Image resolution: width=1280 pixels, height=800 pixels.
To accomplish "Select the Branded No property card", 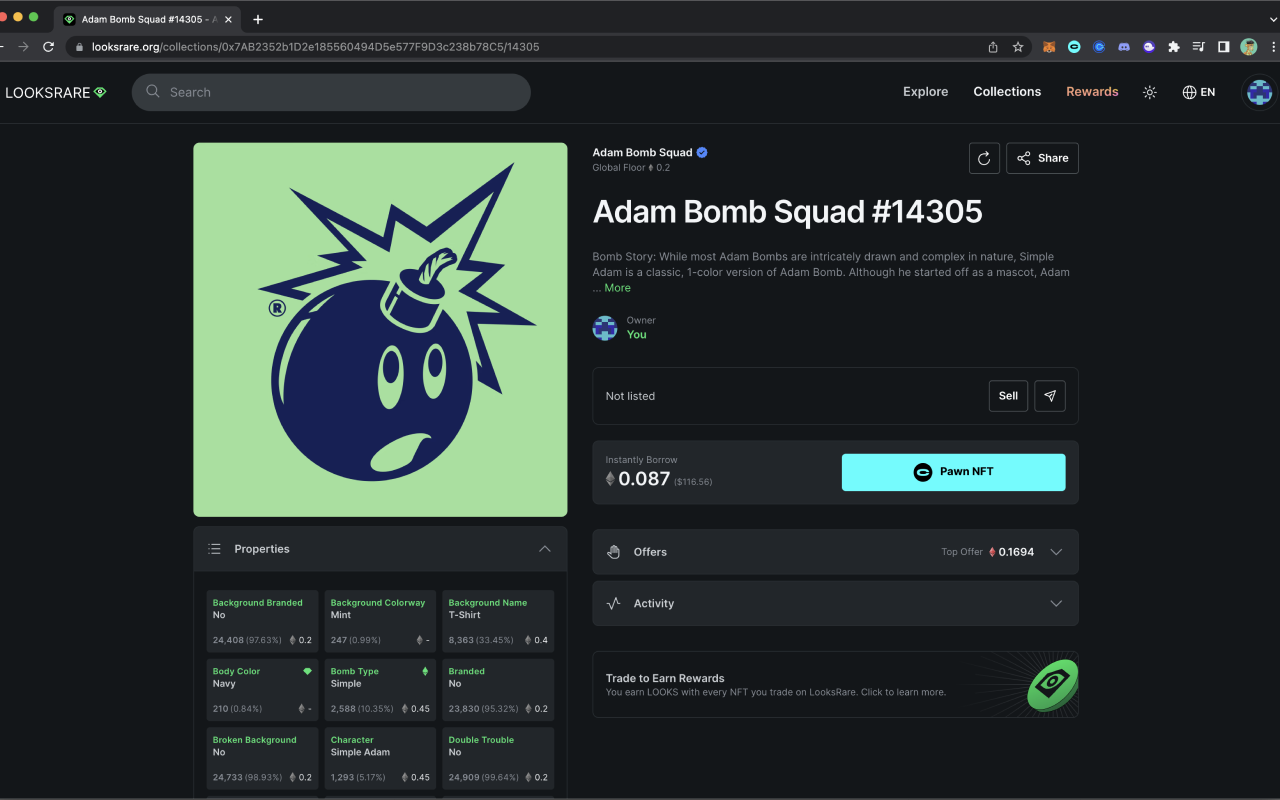I will [x=498, y=690].
